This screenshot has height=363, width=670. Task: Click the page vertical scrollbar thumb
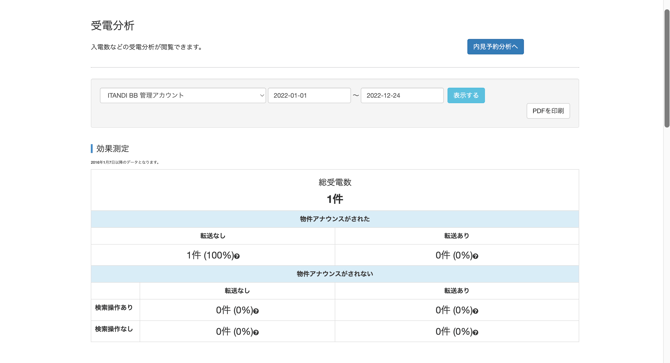pyautogui.click(x=667, y=68)
